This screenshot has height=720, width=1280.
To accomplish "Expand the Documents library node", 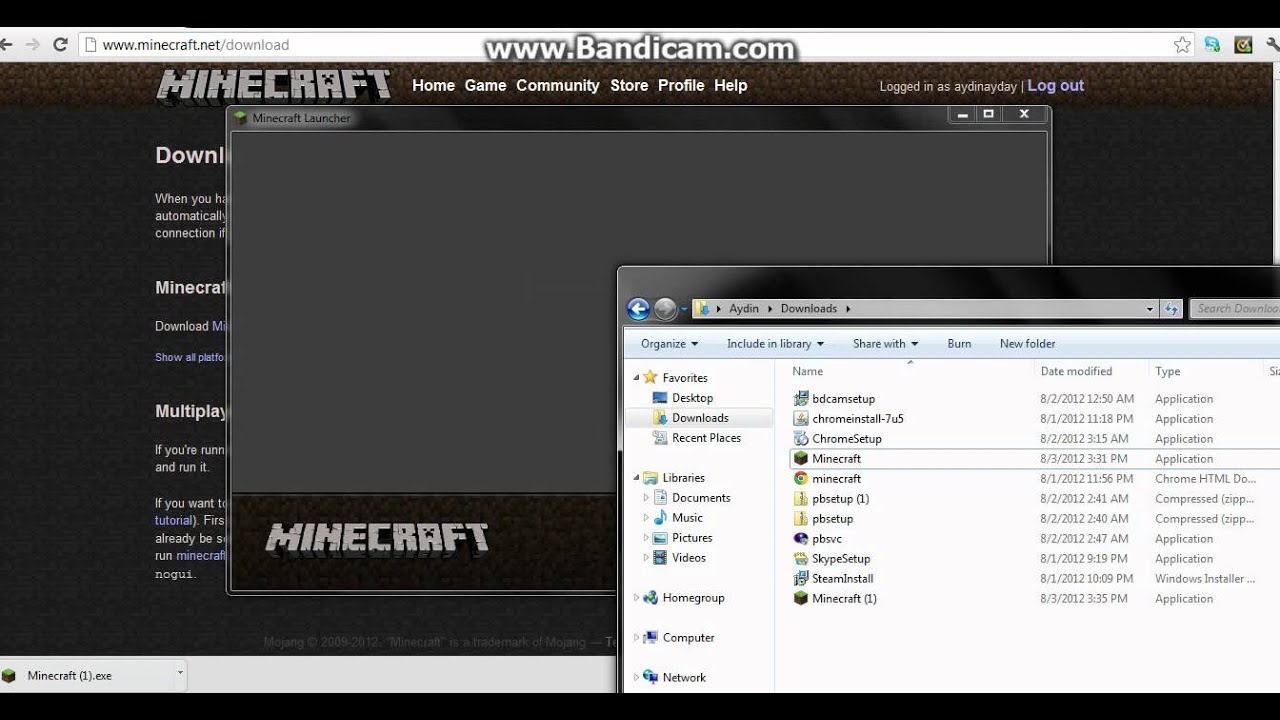I will point(646,498).
